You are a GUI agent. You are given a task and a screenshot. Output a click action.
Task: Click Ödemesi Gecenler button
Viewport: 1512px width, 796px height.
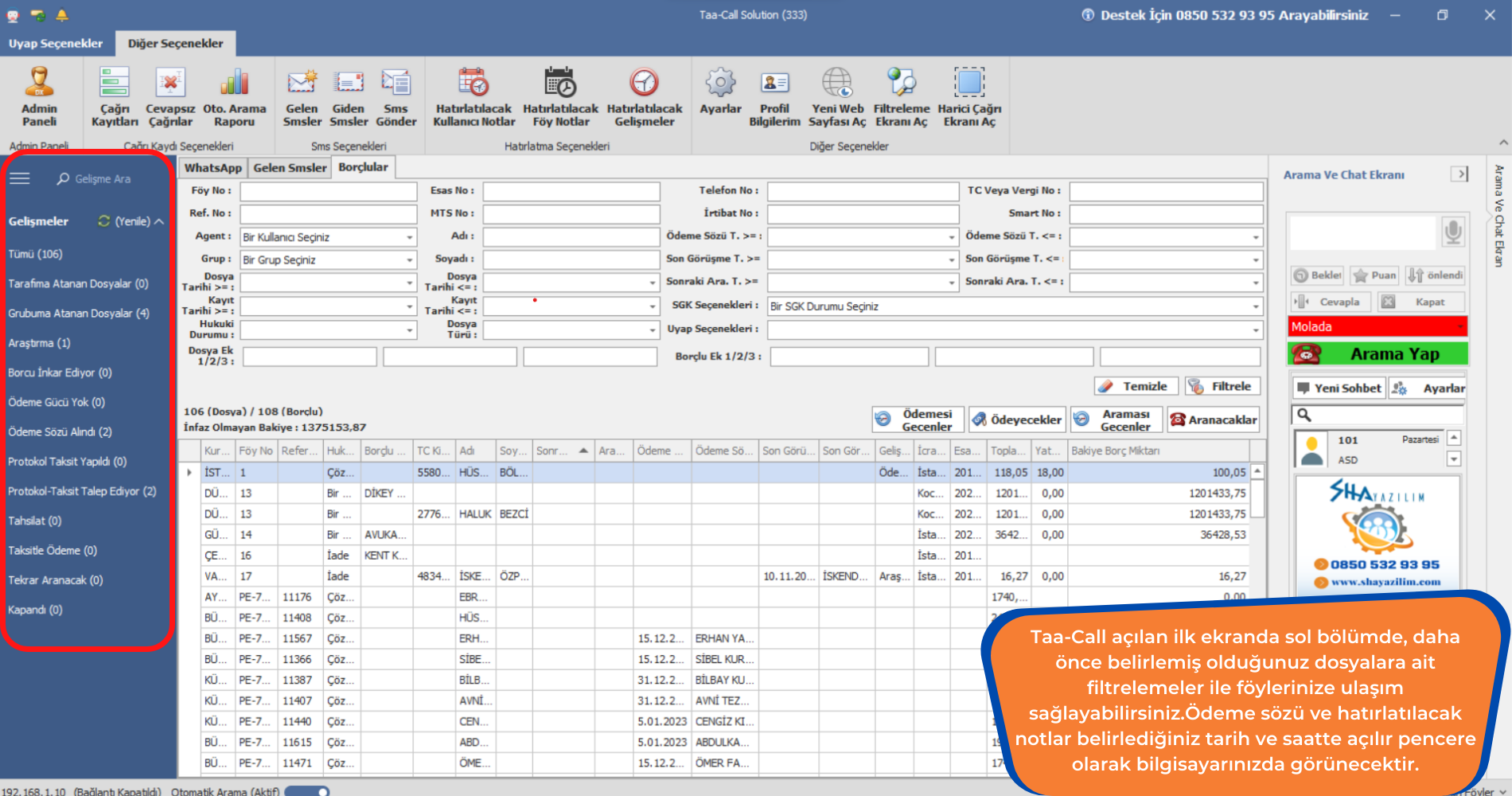(918, 419)
